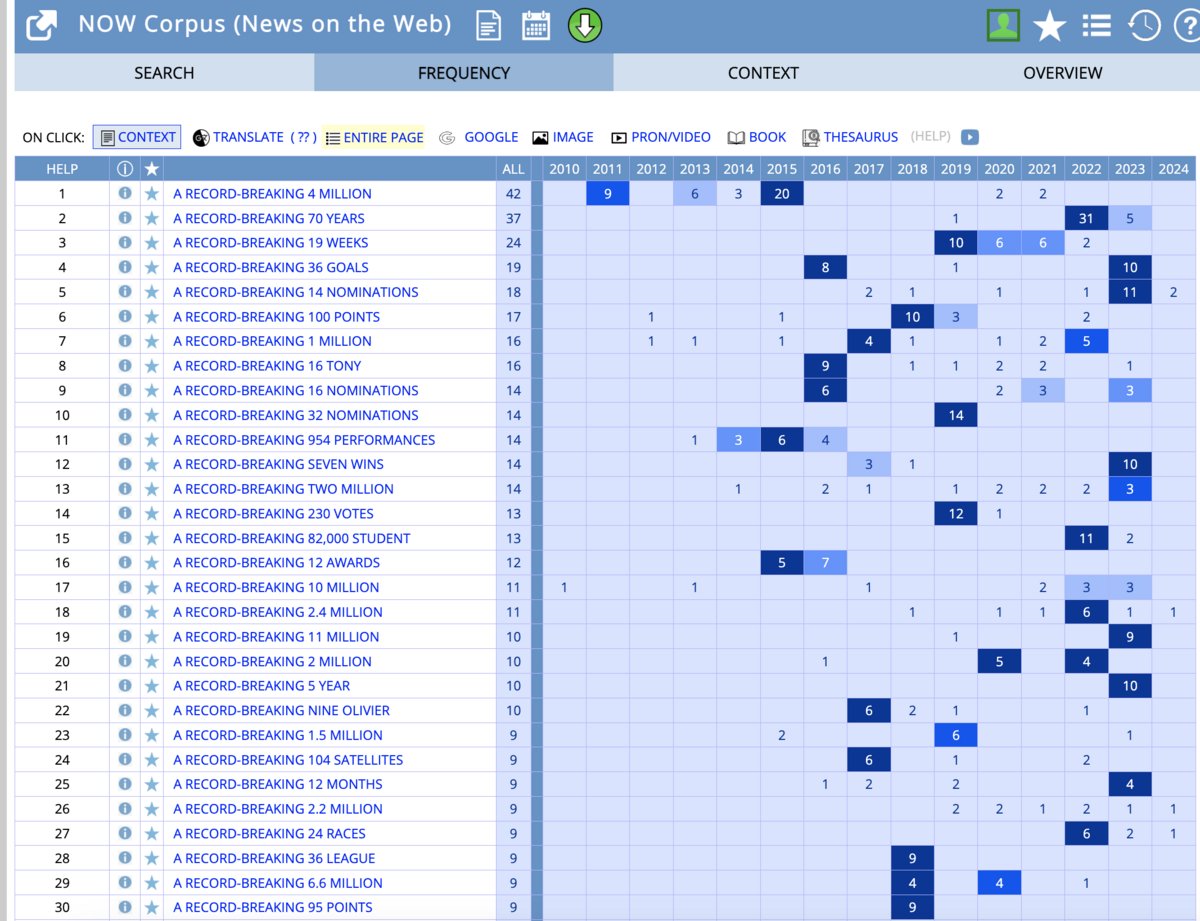Star the A RECORD-BREAKING 36 GOALS row
This screenshot has height=921, width=1200.
click(x=151, y=267)
